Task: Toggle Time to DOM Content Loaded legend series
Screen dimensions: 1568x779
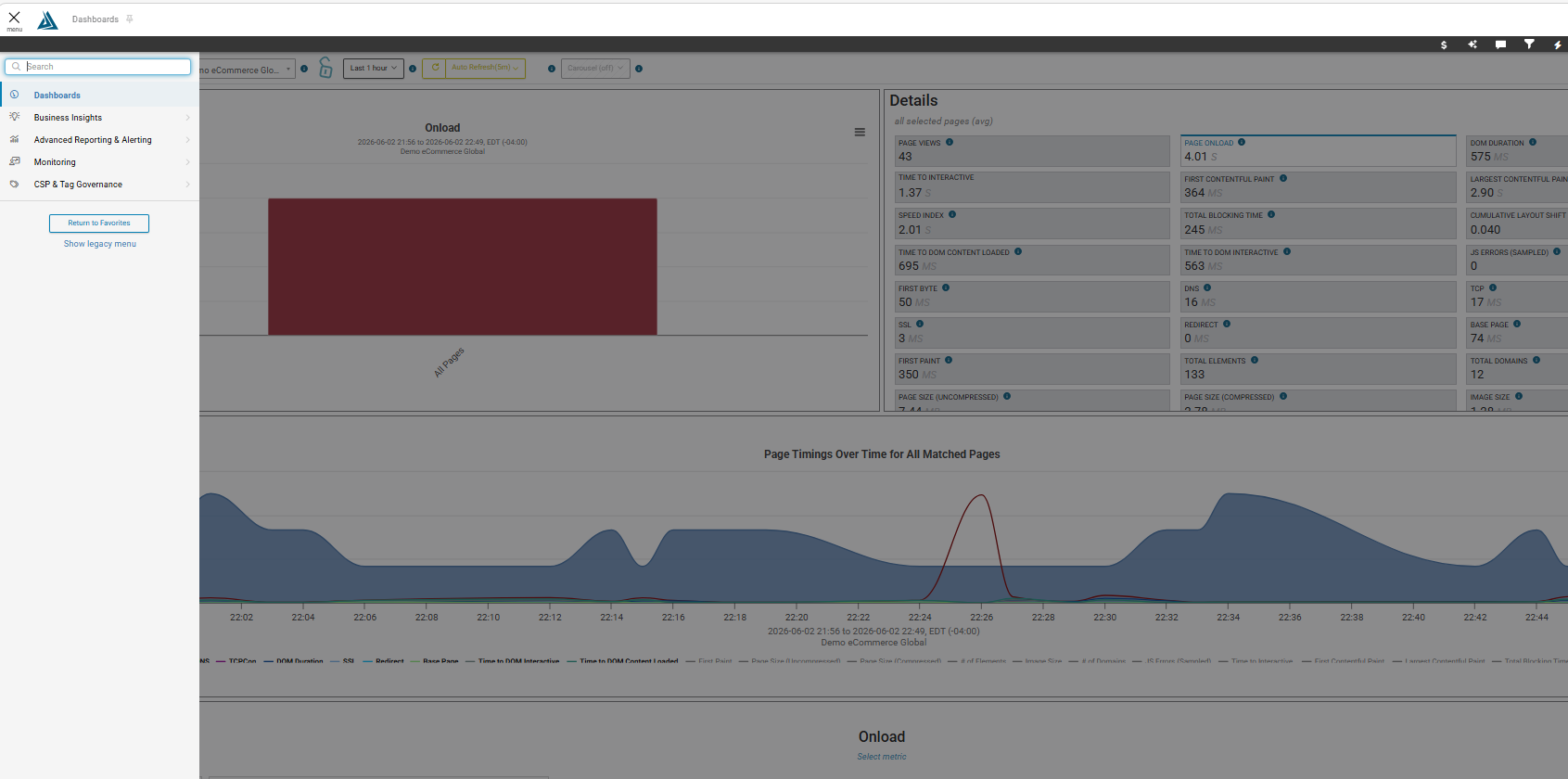Action: coord(622,661)
